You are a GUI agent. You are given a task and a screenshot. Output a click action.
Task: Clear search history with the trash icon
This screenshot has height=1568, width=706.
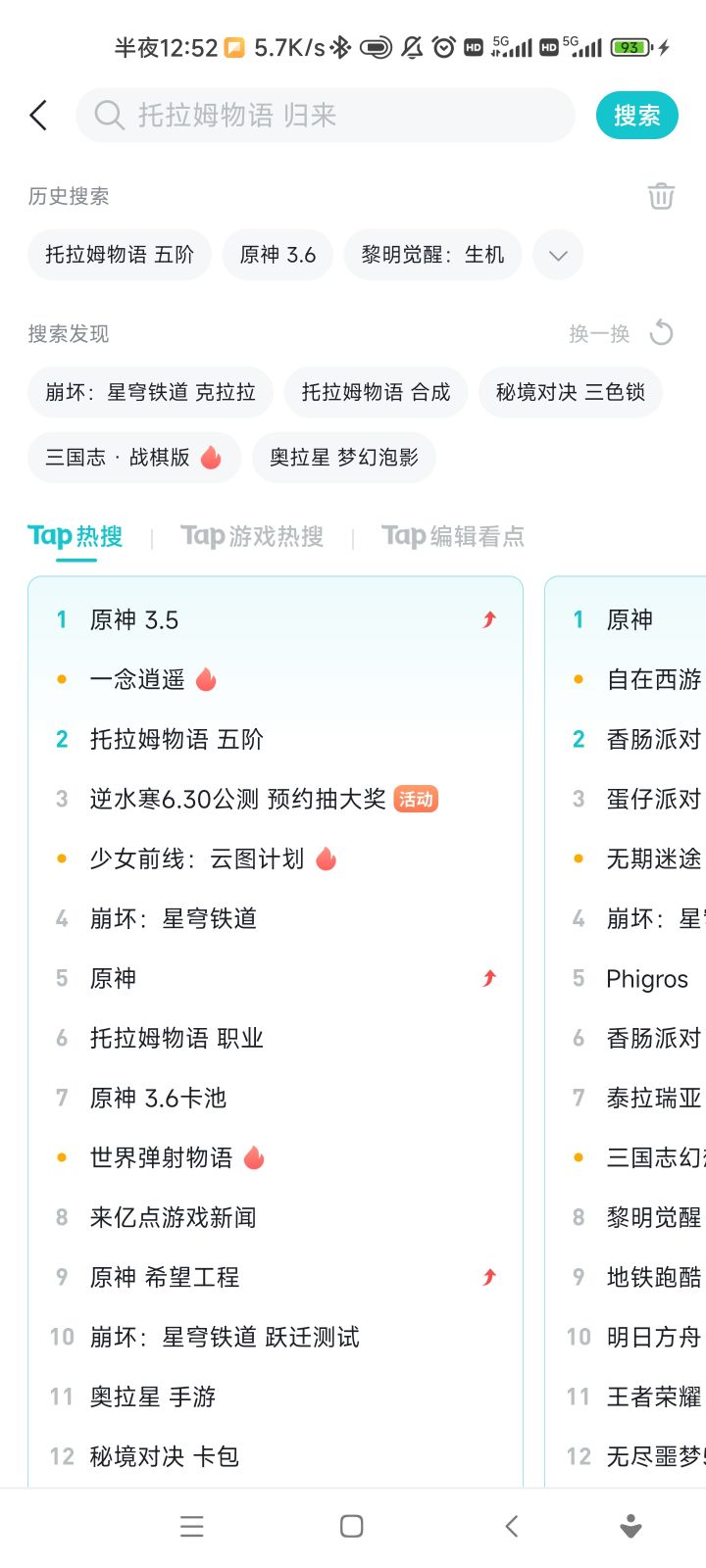pyautogui.click(x=661, y=196)
